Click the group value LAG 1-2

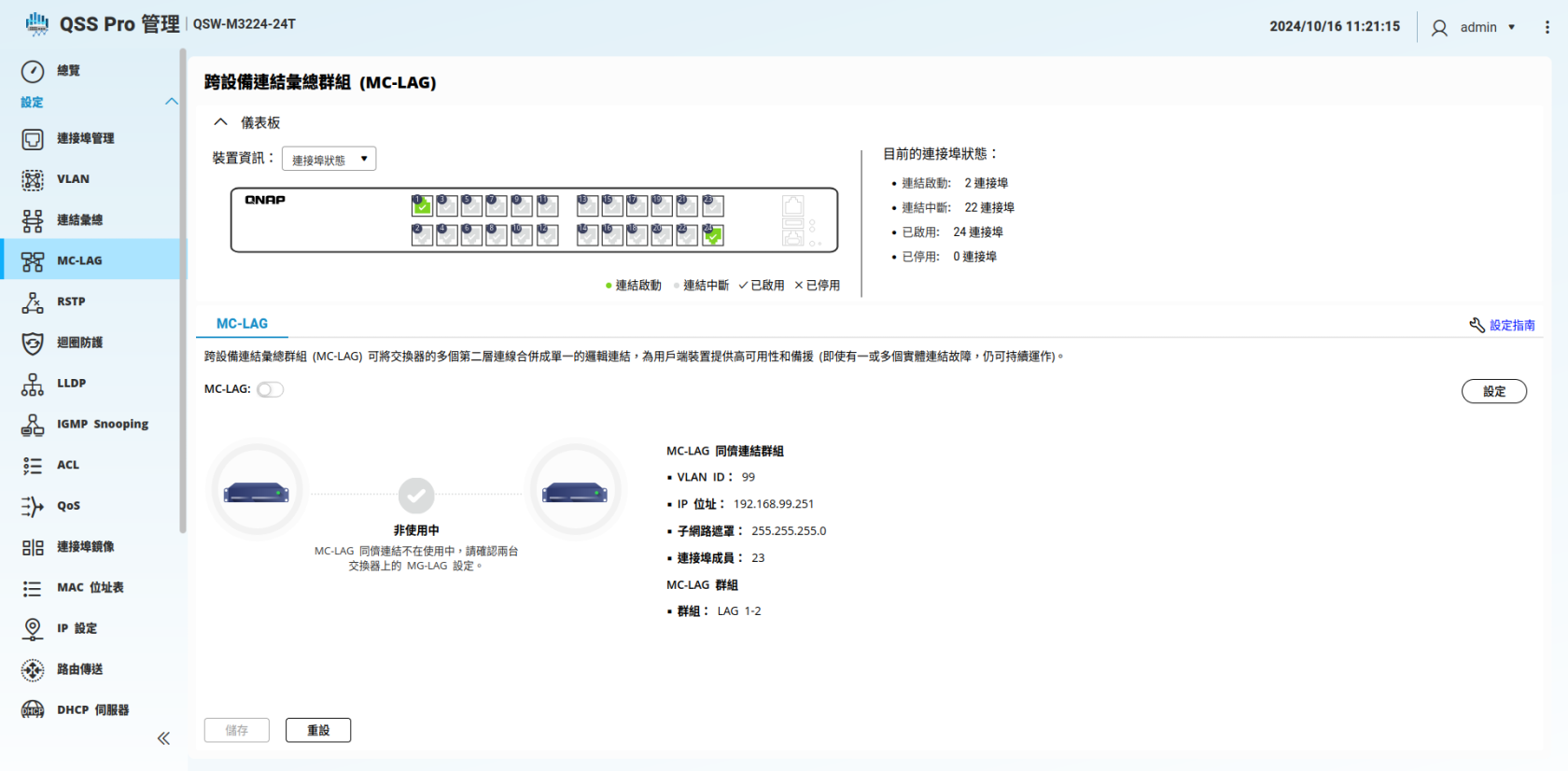739,611
